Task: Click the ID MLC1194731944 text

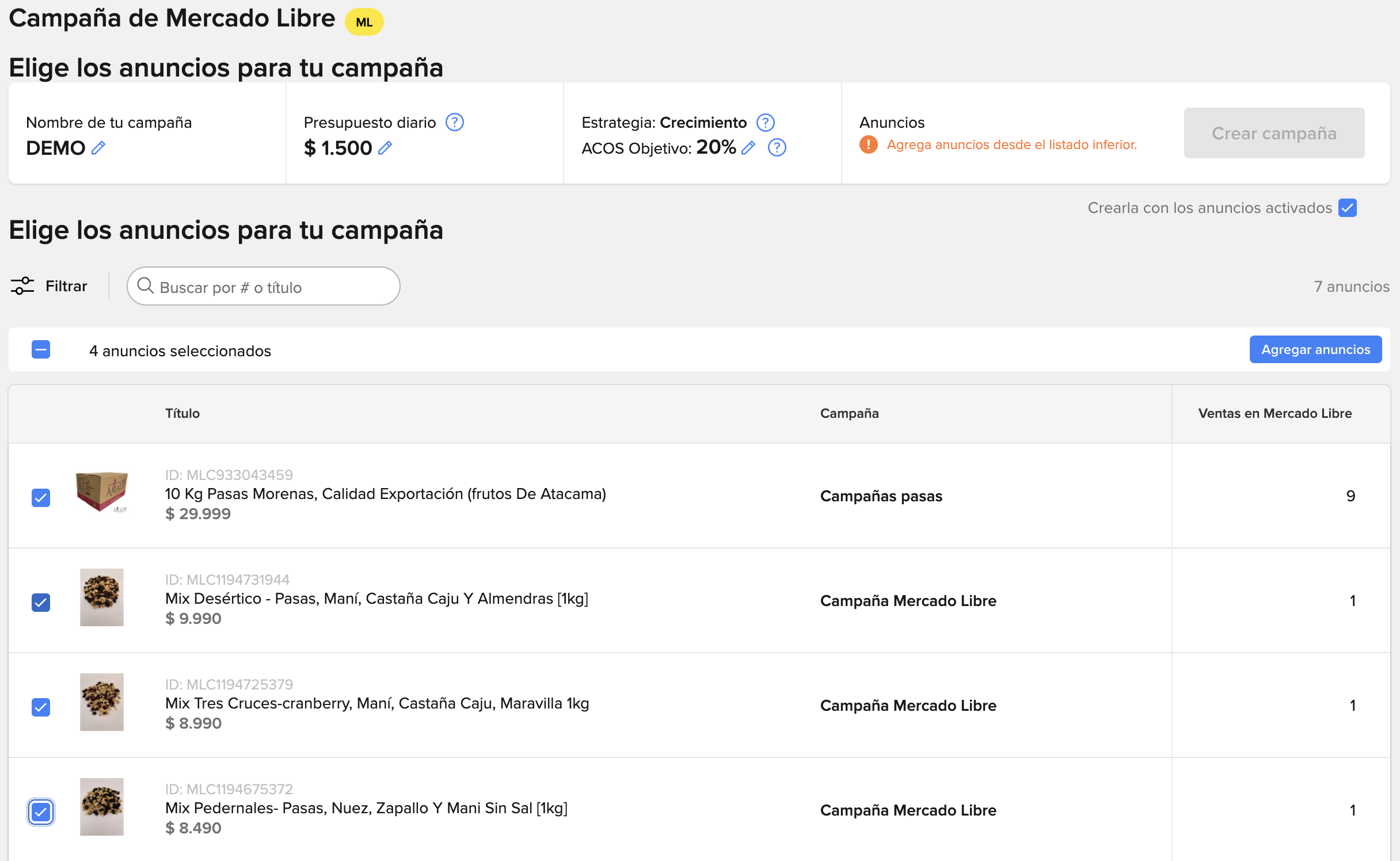Action: (x=227, y=580)
